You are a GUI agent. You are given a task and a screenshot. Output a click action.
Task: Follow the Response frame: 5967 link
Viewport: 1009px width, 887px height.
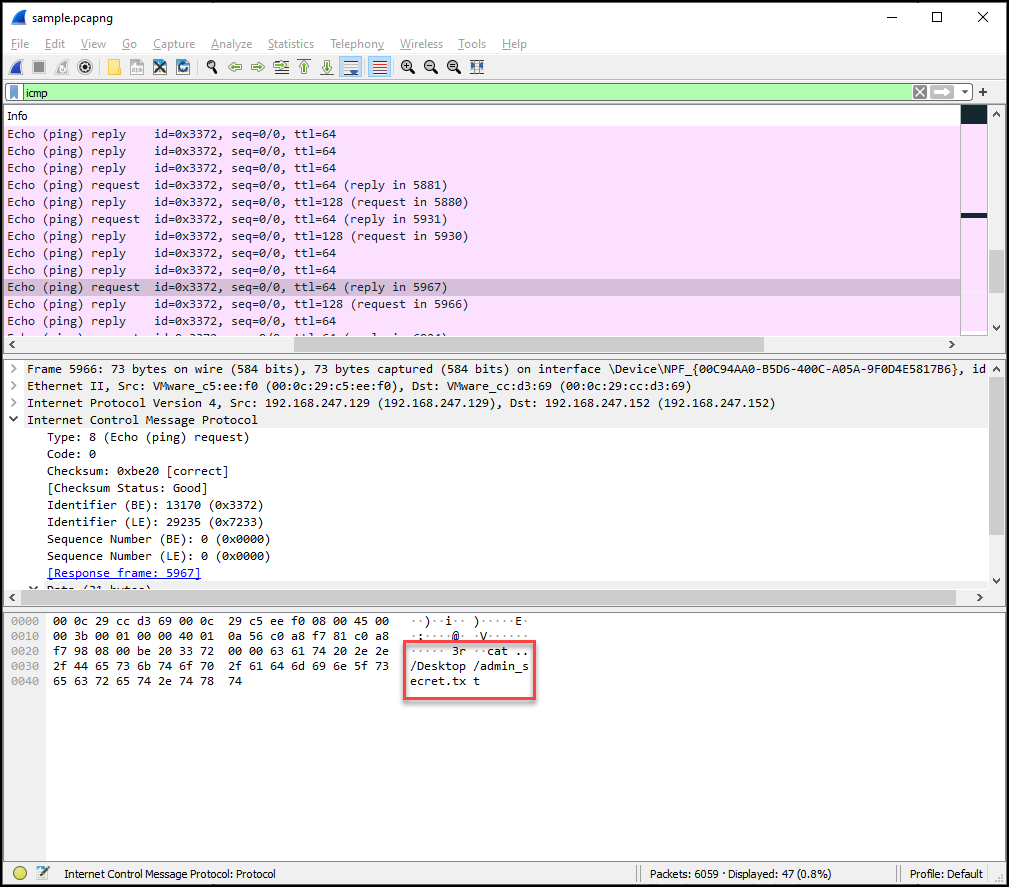point(124,573)
